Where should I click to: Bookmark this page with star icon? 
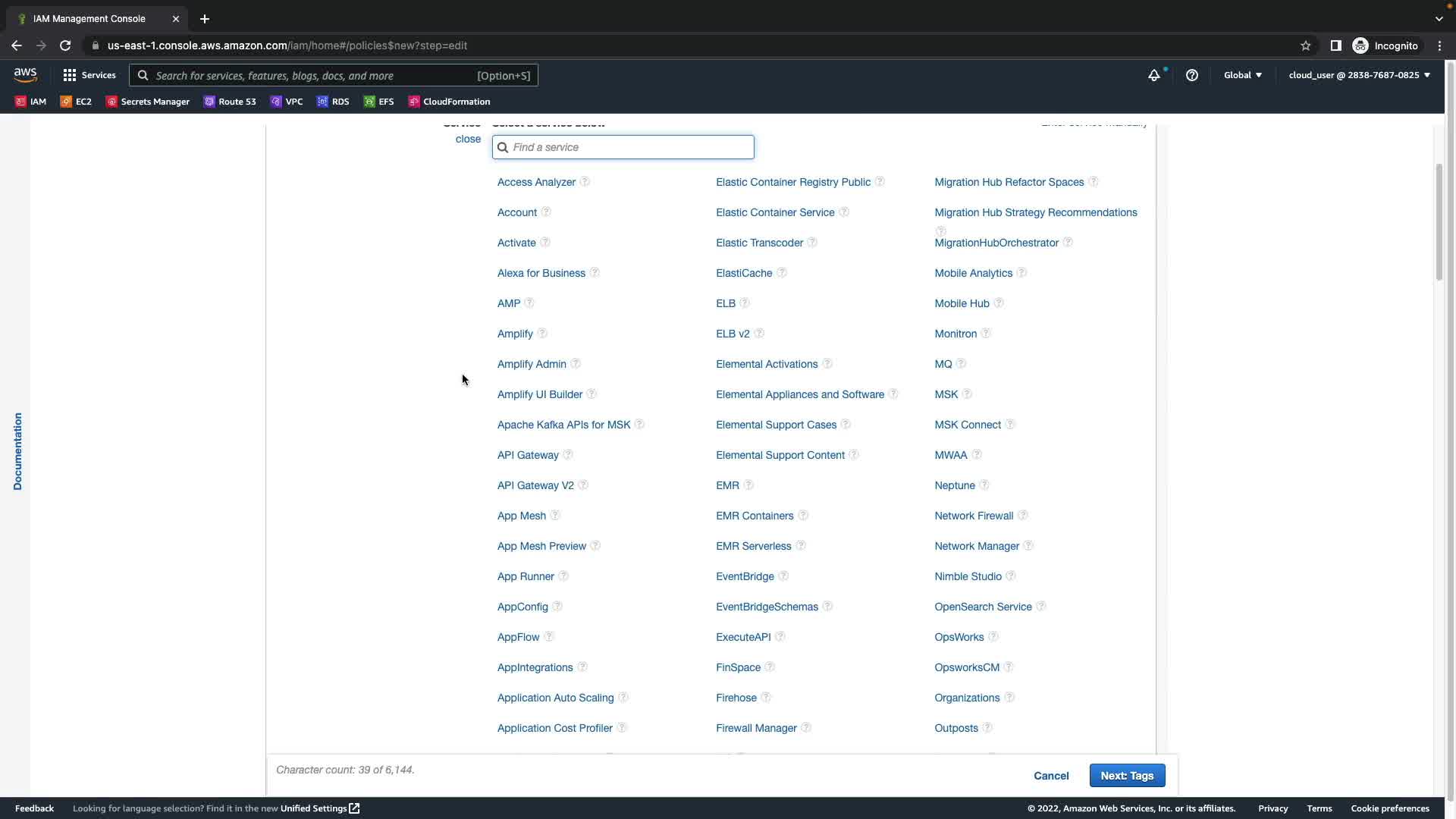[1305, 45]
